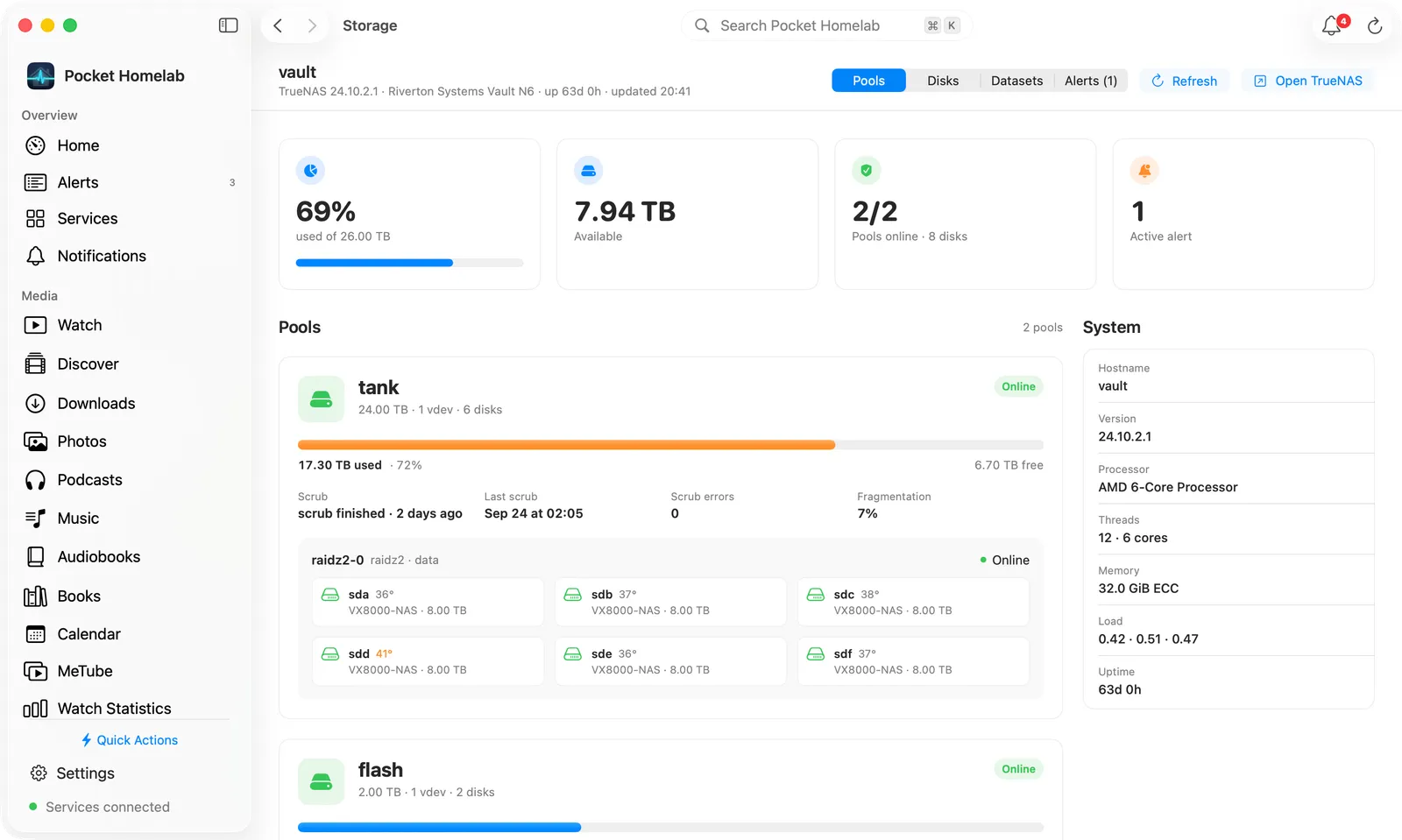Open Settings gear in the sidebar
Viewport: 1402px width, 840px height.
(74, 773)
